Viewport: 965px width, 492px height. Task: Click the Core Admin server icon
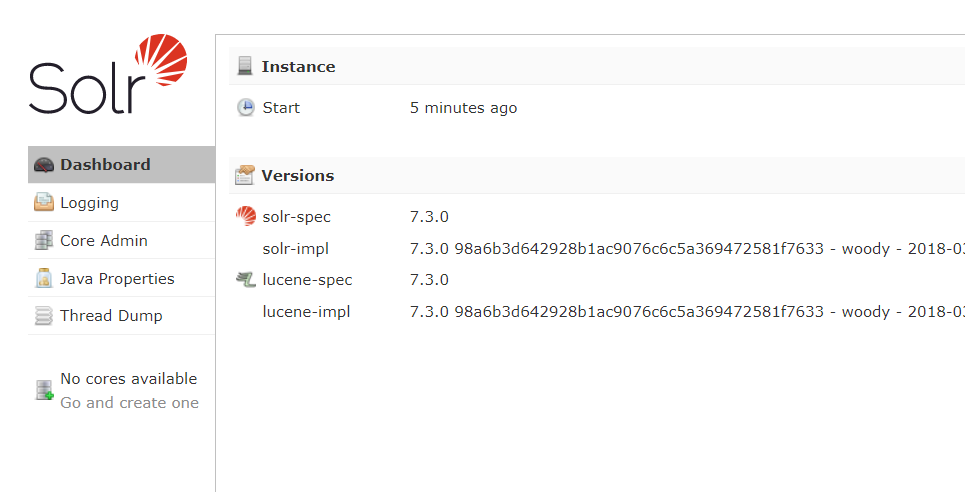pos(44,241)
